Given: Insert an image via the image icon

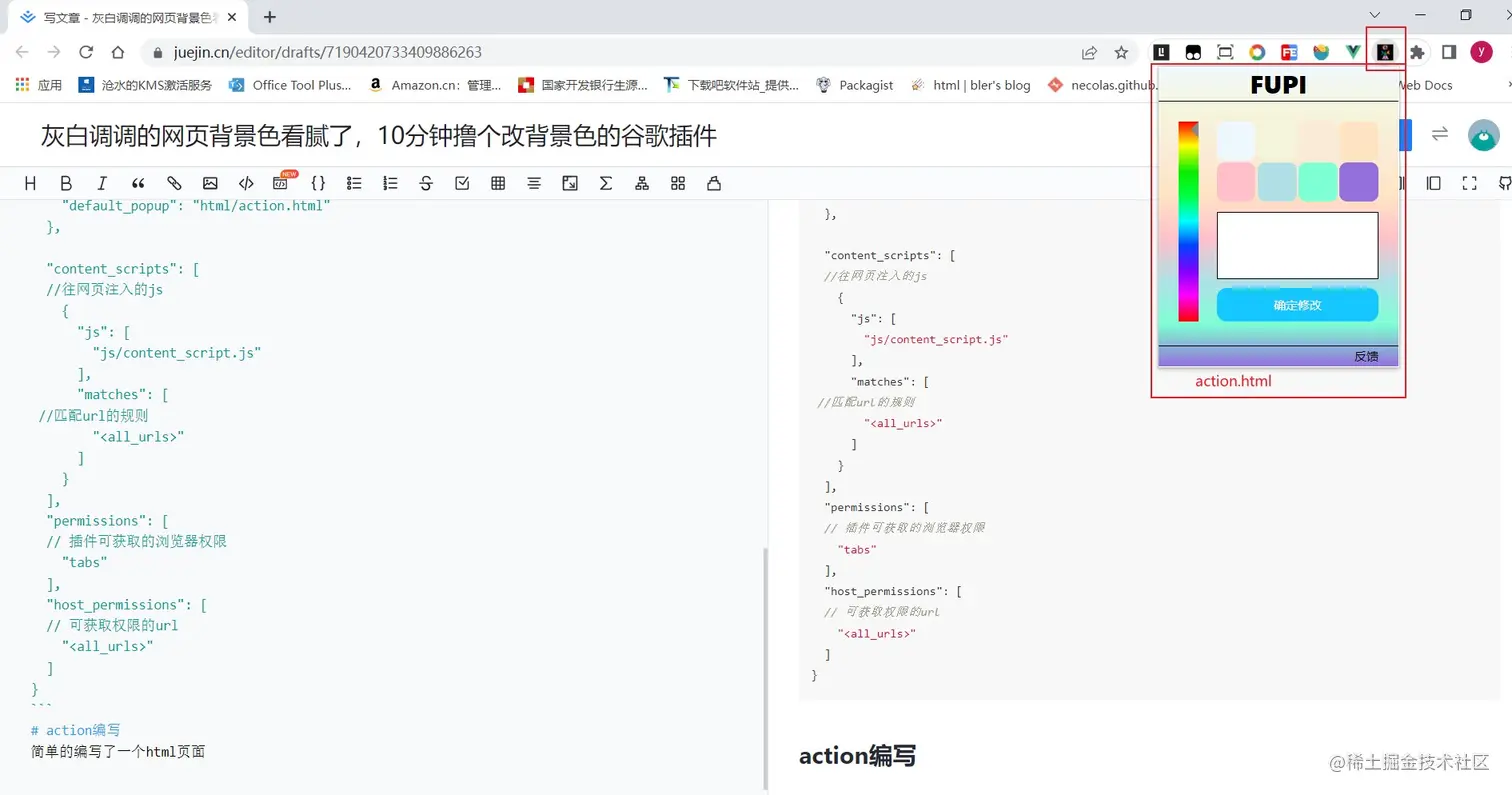Looking at the screenshot, I should 210,183.
